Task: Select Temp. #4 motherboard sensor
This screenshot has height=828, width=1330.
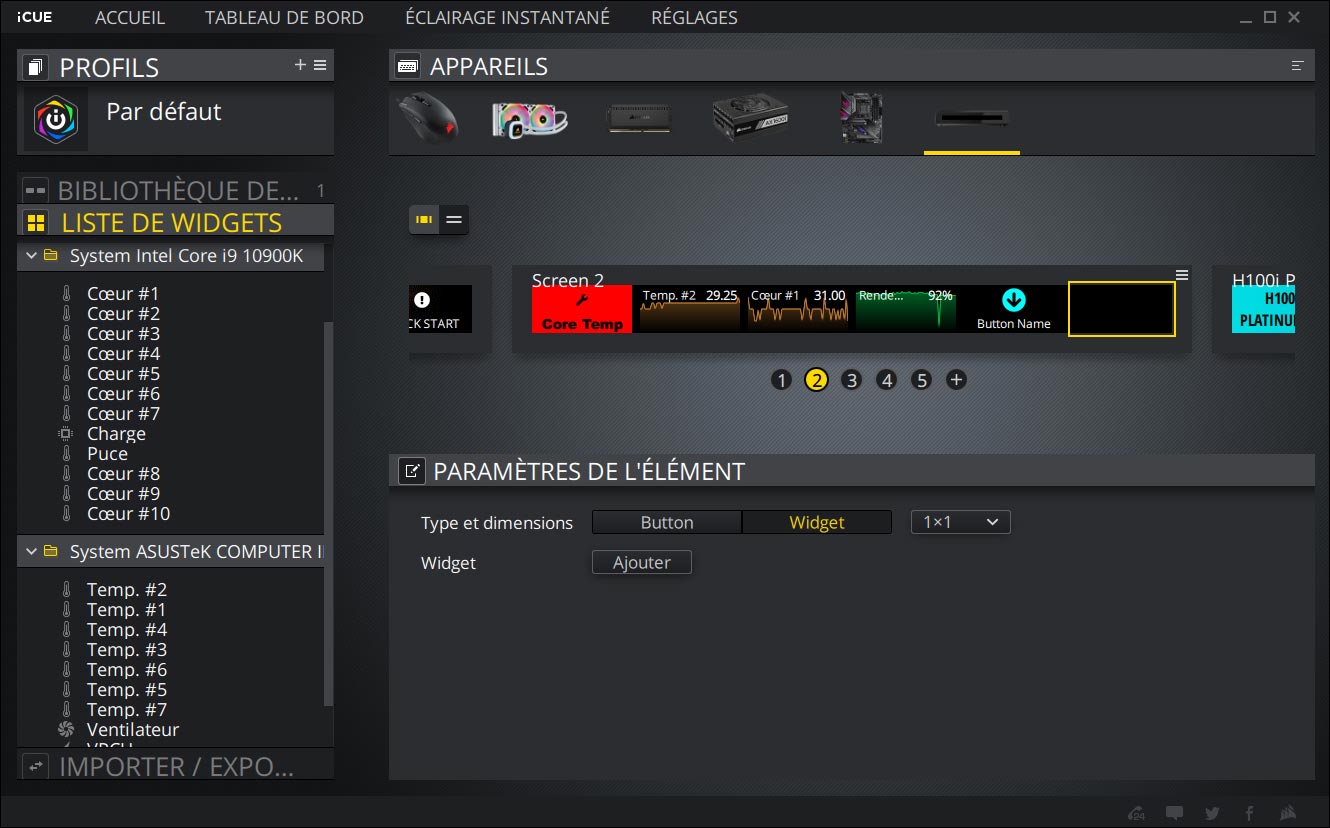Action: pos(127,630)
